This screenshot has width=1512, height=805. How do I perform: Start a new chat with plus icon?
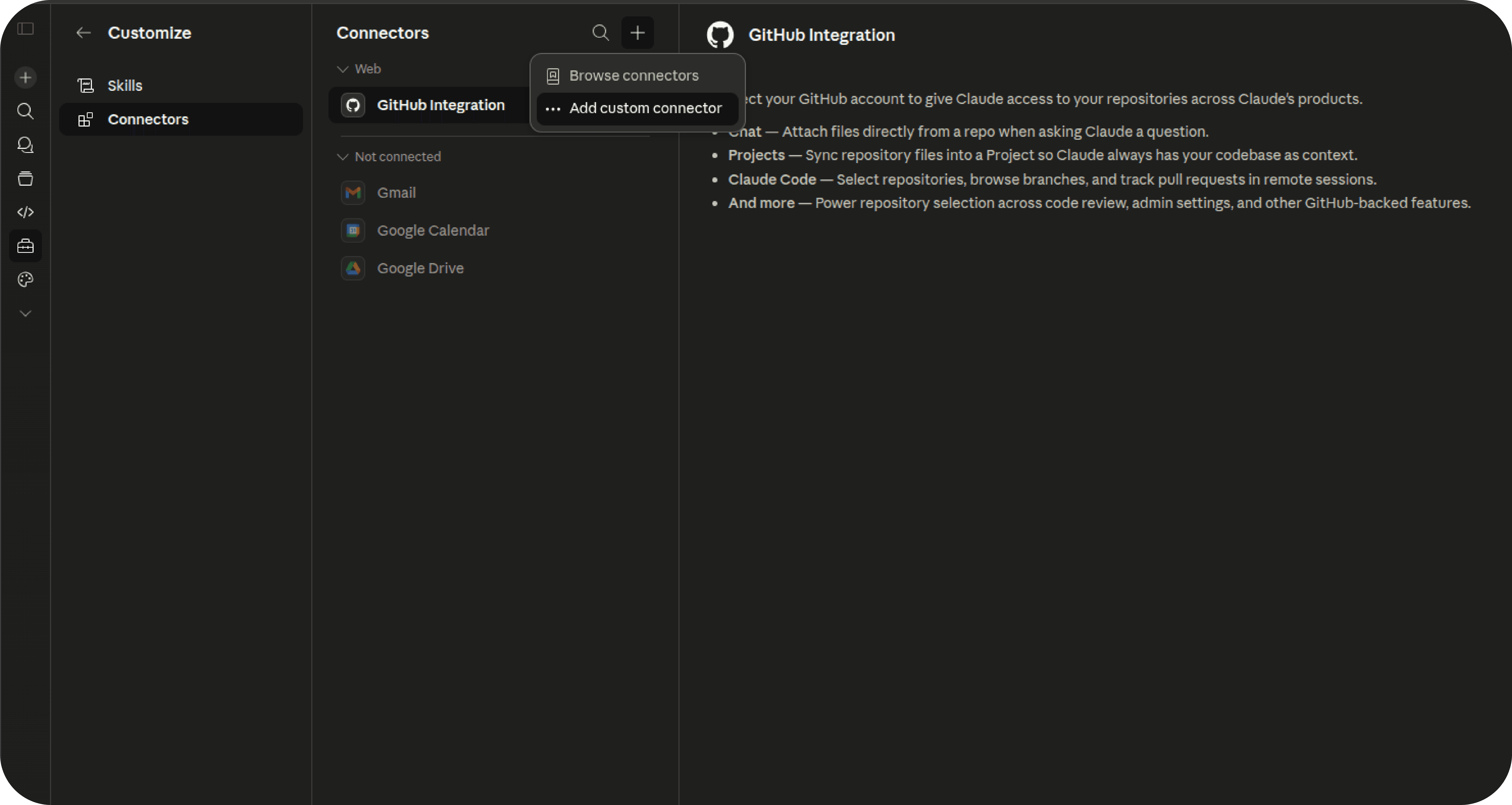(25, 77)
